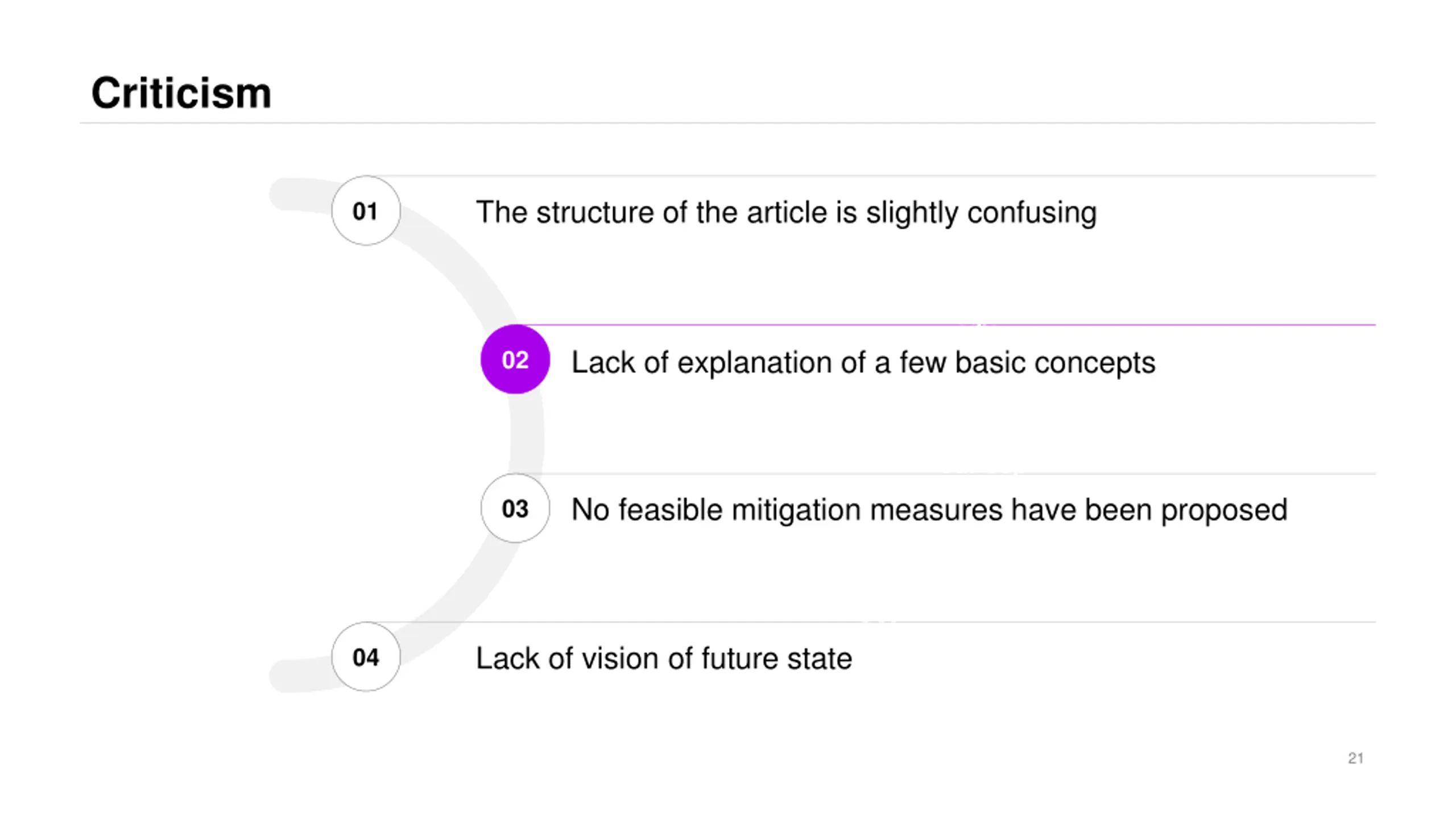The height and width of the screenshot is (819, 1456).
Task: Click the 03 numbered circle
Action: pos(515,508)
